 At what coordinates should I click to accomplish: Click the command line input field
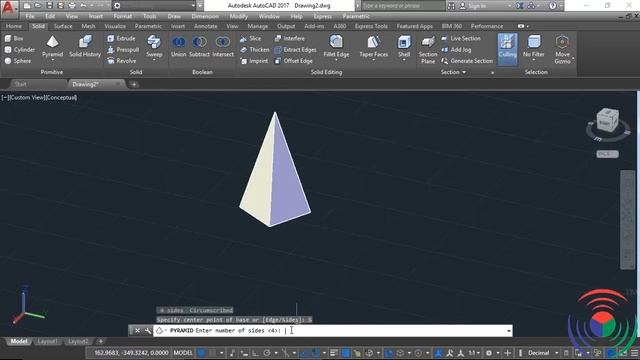(x=333, y=331)
